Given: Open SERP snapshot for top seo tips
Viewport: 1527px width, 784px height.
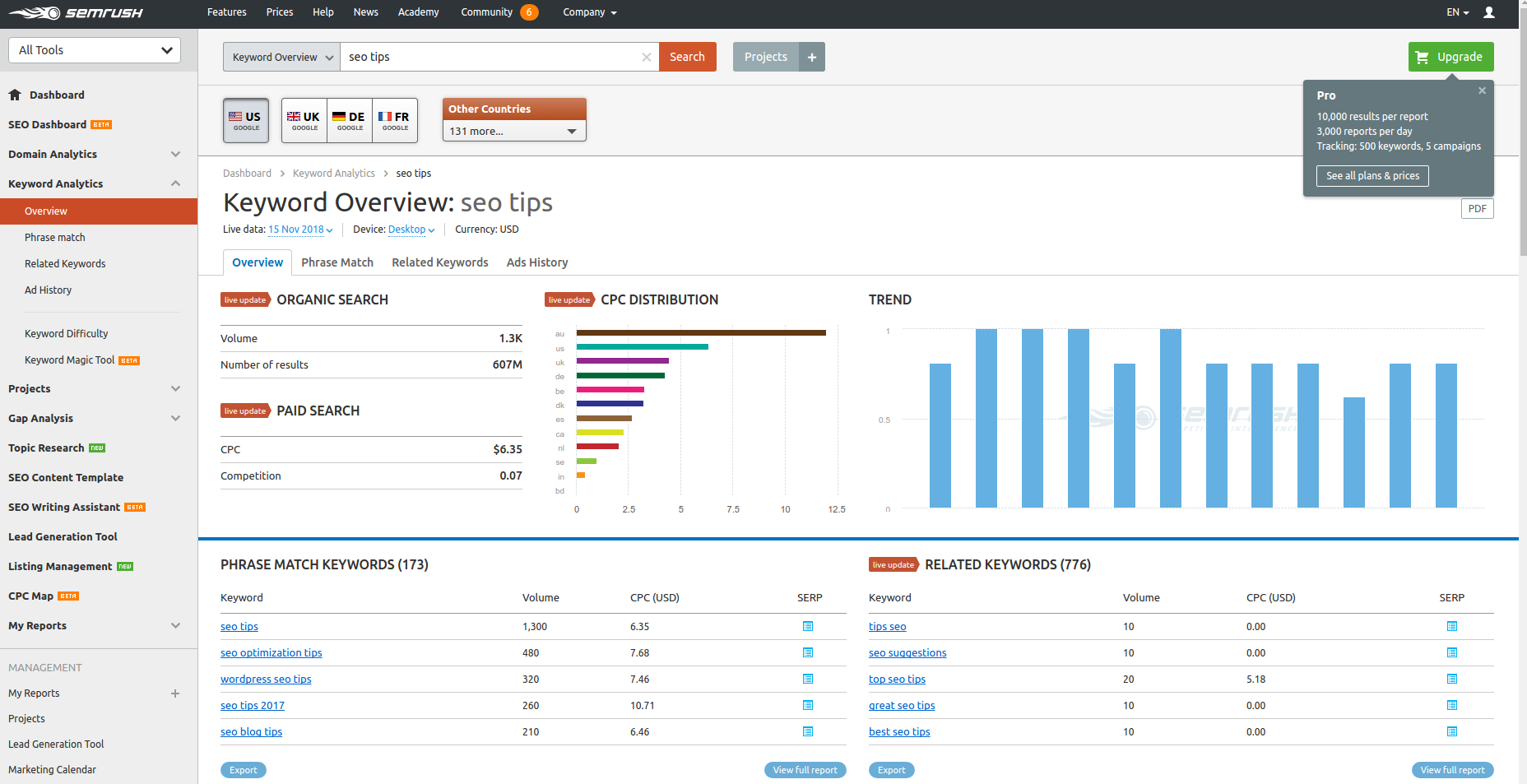Looking at the screenshot, I should click(x=1452, y=679).
